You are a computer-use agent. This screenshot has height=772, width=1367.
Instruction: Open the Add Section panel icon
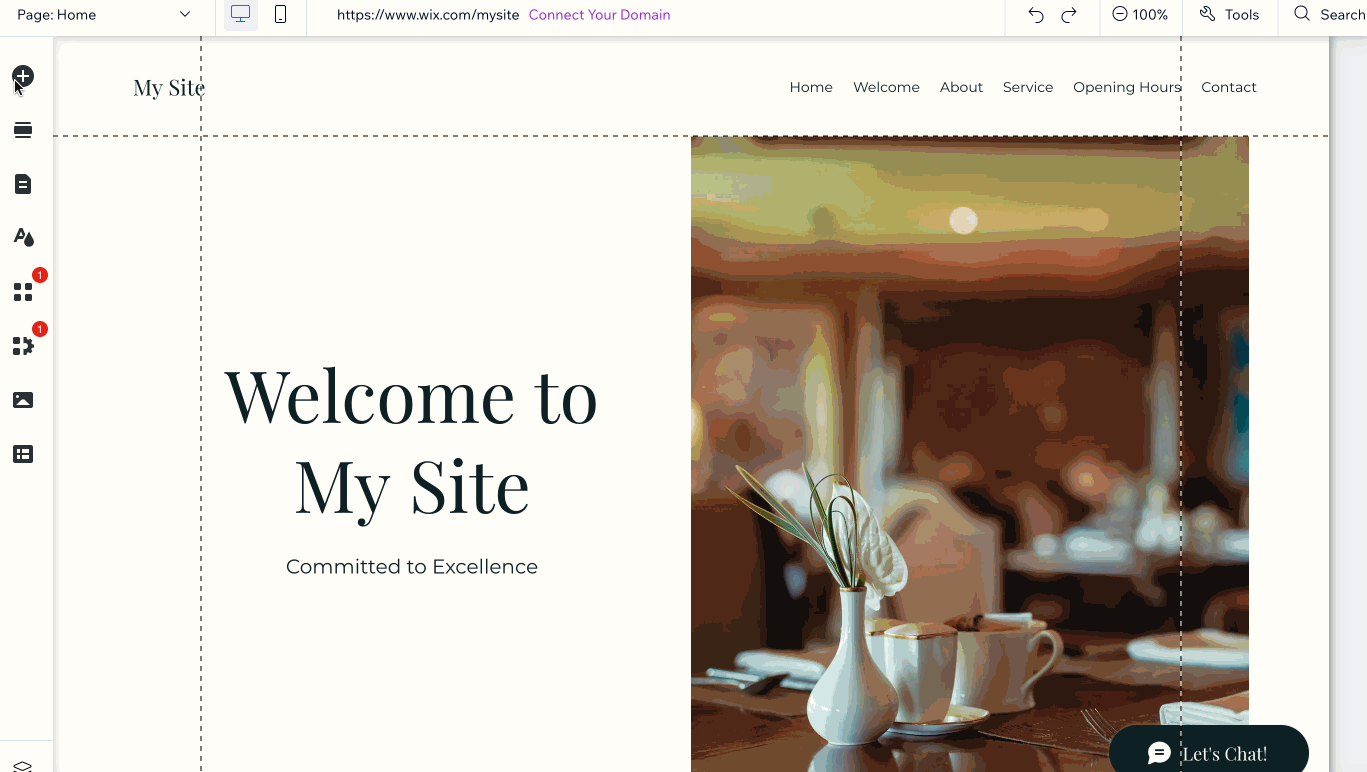(x=23, y=130)
